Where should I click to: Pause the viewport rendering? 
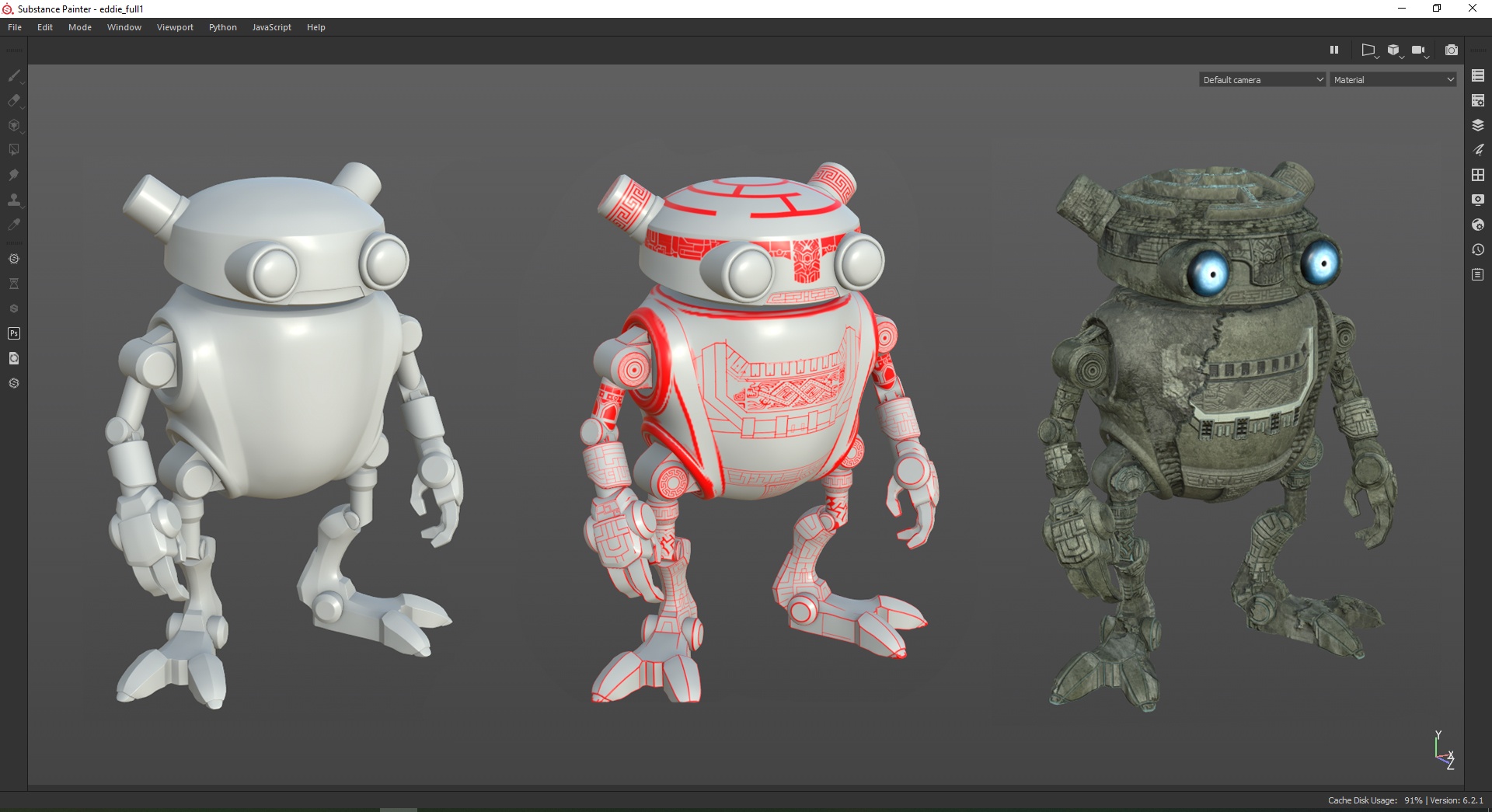[x=1334, y=50]
